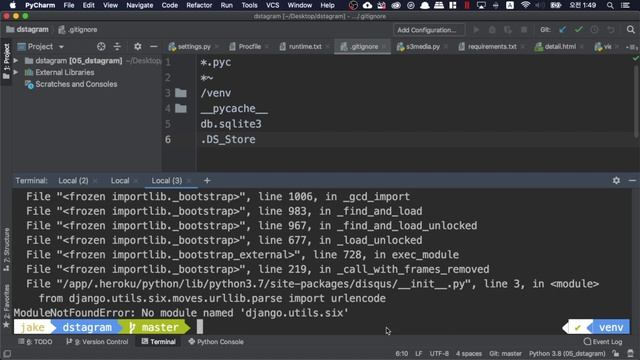This screenshot has height=360, width=640.
Task: Close the .gitignore editor tab
Action: [x=384, y=47]
